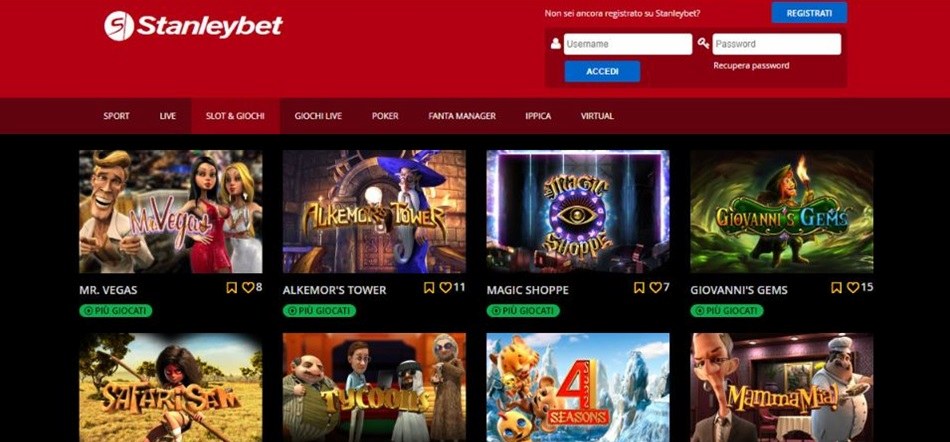Screen dimensions: 950x442
Task: Bookmark the Alkemor's Tower game
Action: point(429,288)
